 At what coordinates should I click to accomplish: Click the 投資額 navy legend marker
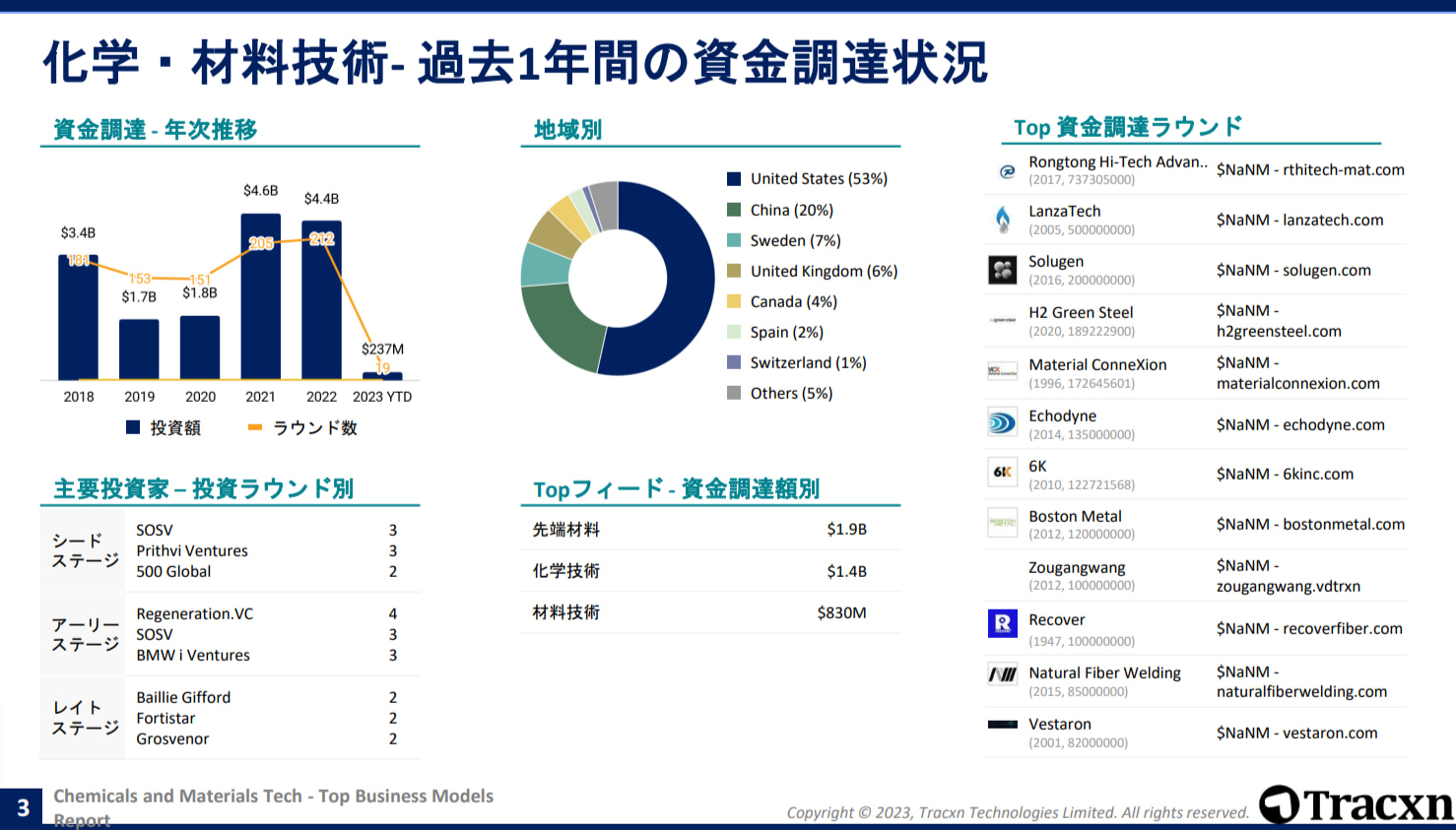[x=133, y=427]
